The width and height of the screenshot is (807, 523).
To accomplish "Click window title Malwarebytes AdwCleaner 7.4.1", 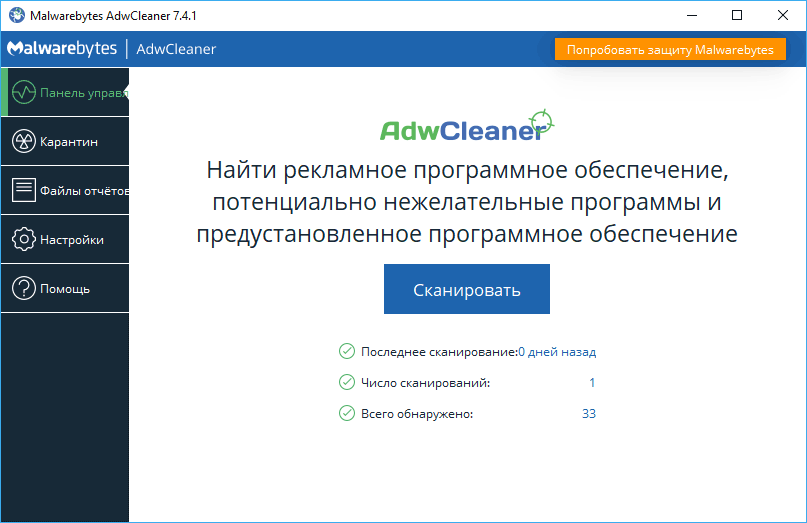I will [x=113, y=15].
